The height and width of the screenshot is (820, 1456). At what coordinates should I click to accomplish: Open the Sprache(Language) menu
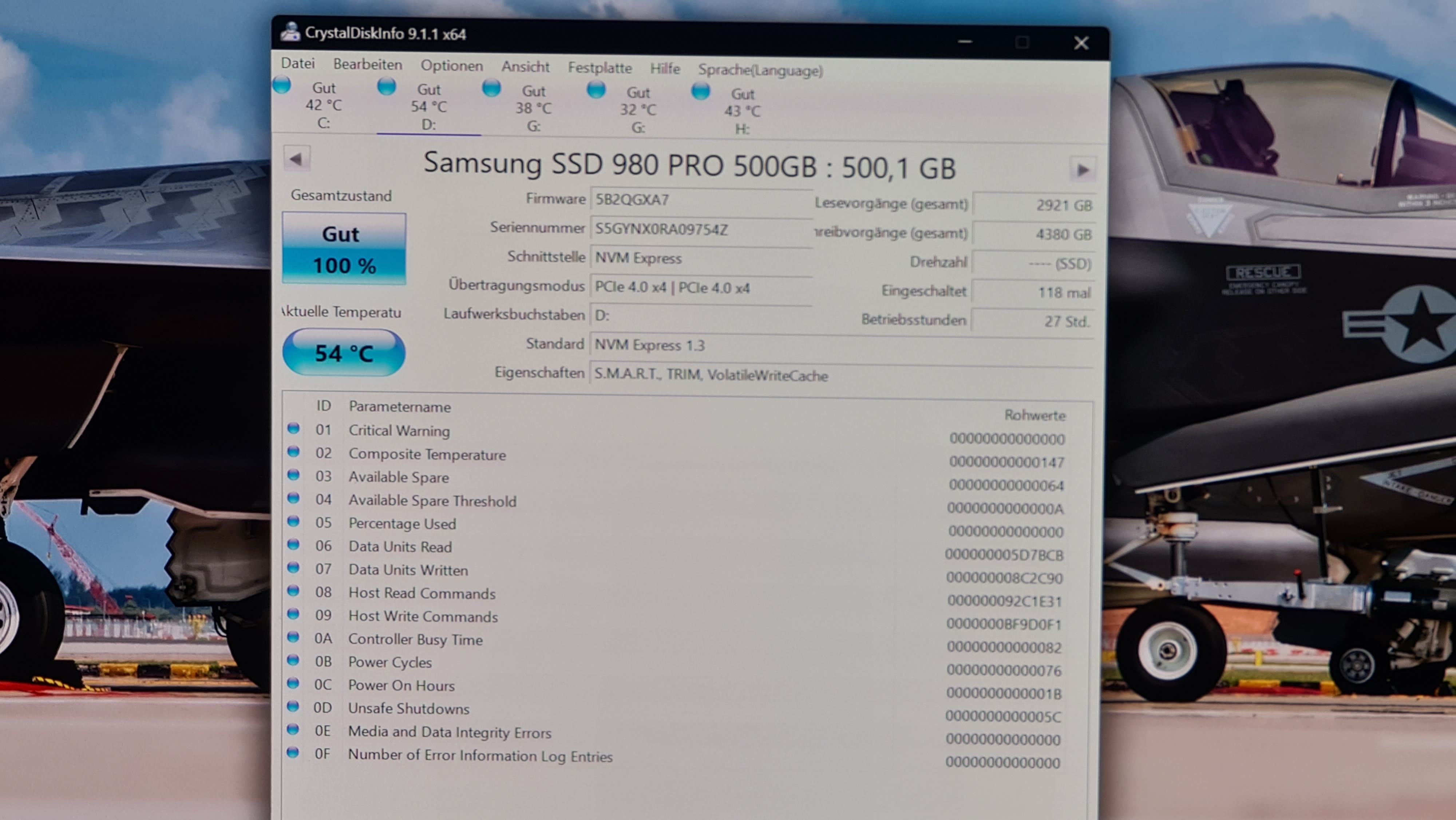760,70
